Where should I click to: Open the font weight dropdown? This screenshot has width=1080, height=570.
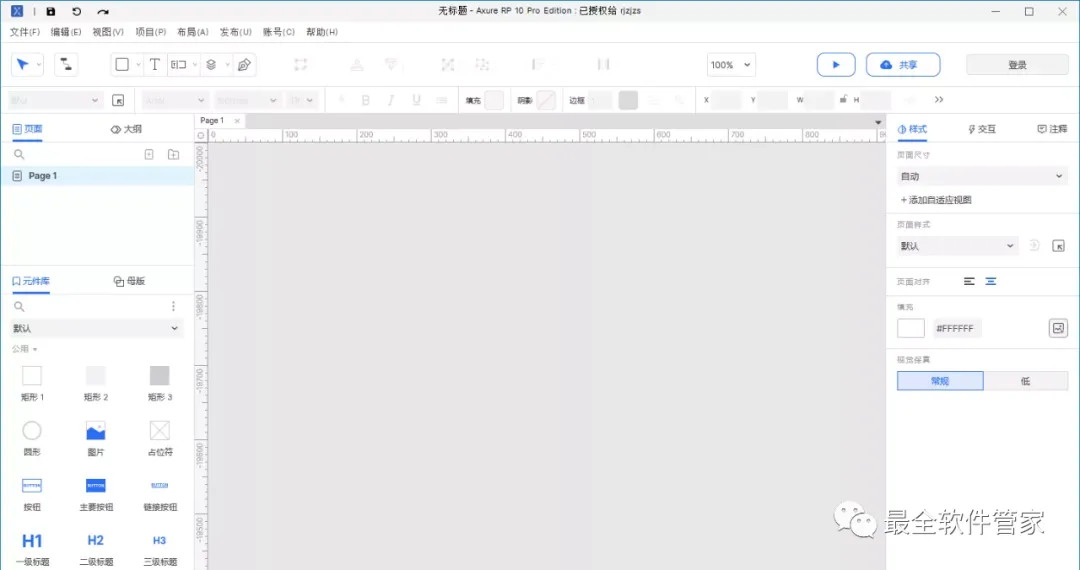[x=247, y=101]
